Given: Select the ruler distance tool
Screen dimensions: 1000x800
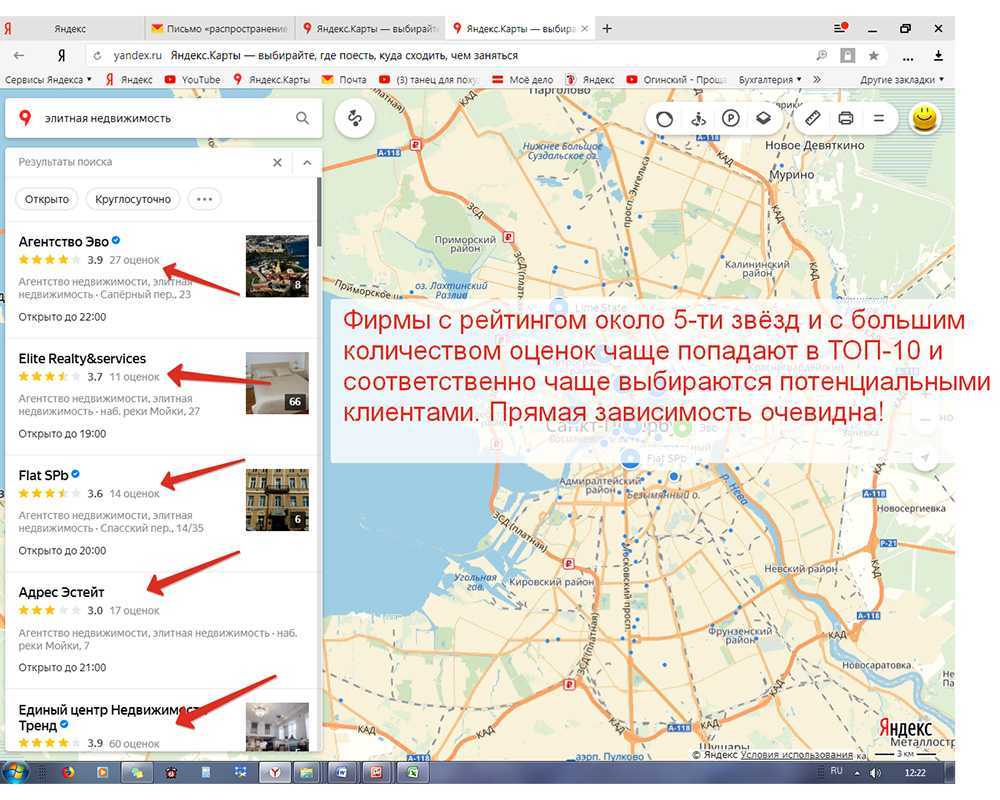Looking at the screenshot, I should [812, 118].
